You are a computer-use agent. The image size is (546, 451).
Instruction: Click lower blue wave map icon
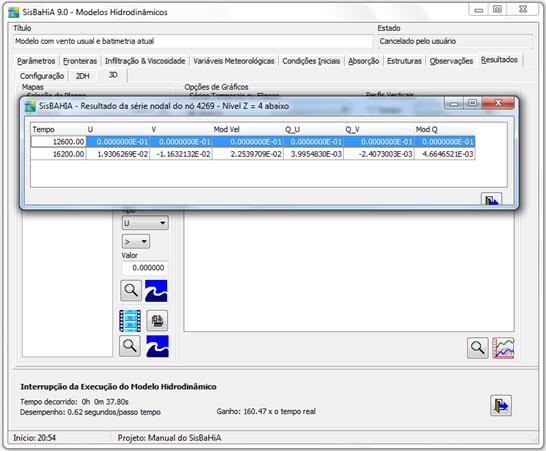(x=157, y=346)
